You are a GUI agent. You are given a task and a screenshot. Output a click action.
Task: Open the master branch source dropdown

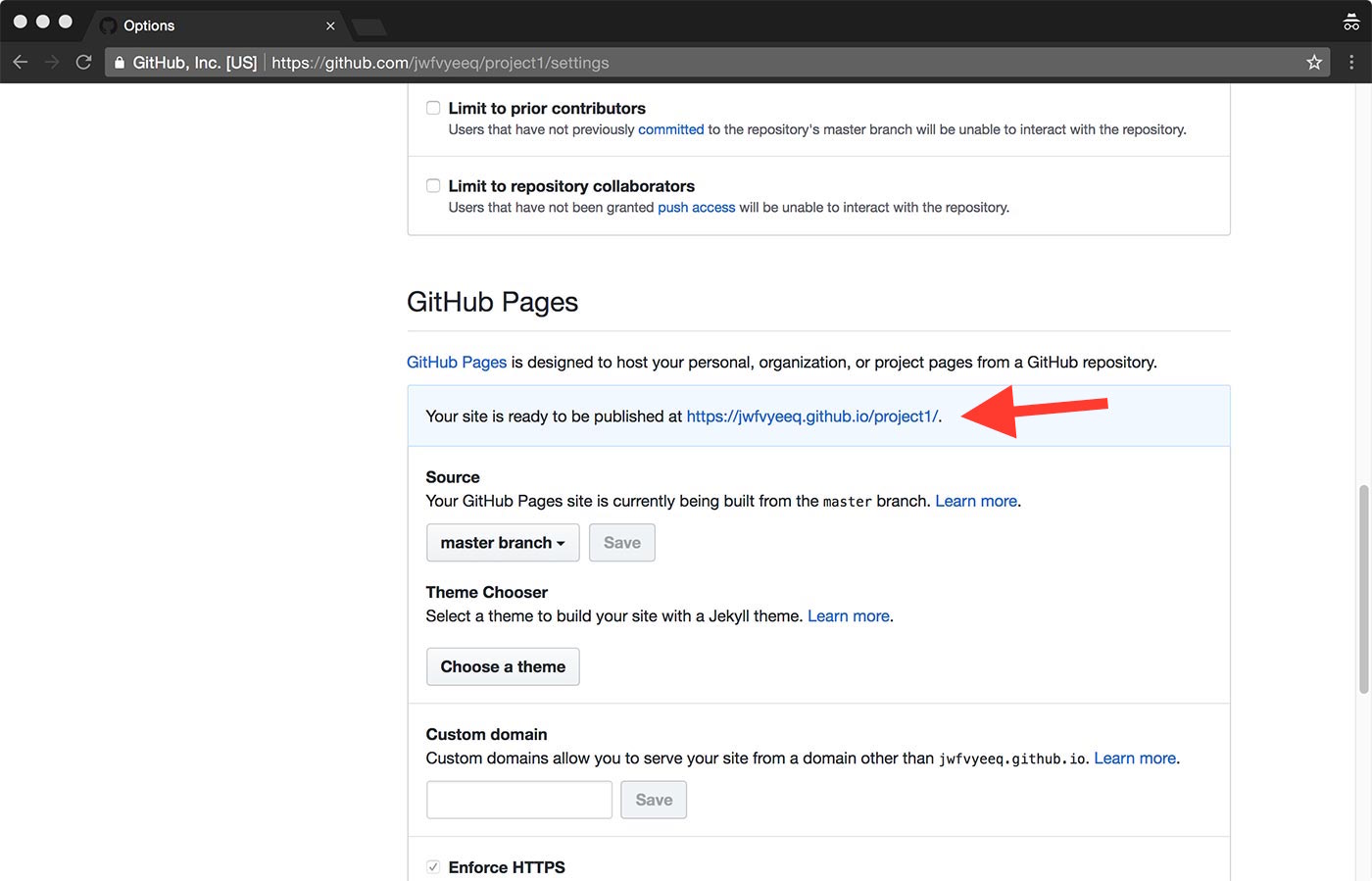click(503, 543)
